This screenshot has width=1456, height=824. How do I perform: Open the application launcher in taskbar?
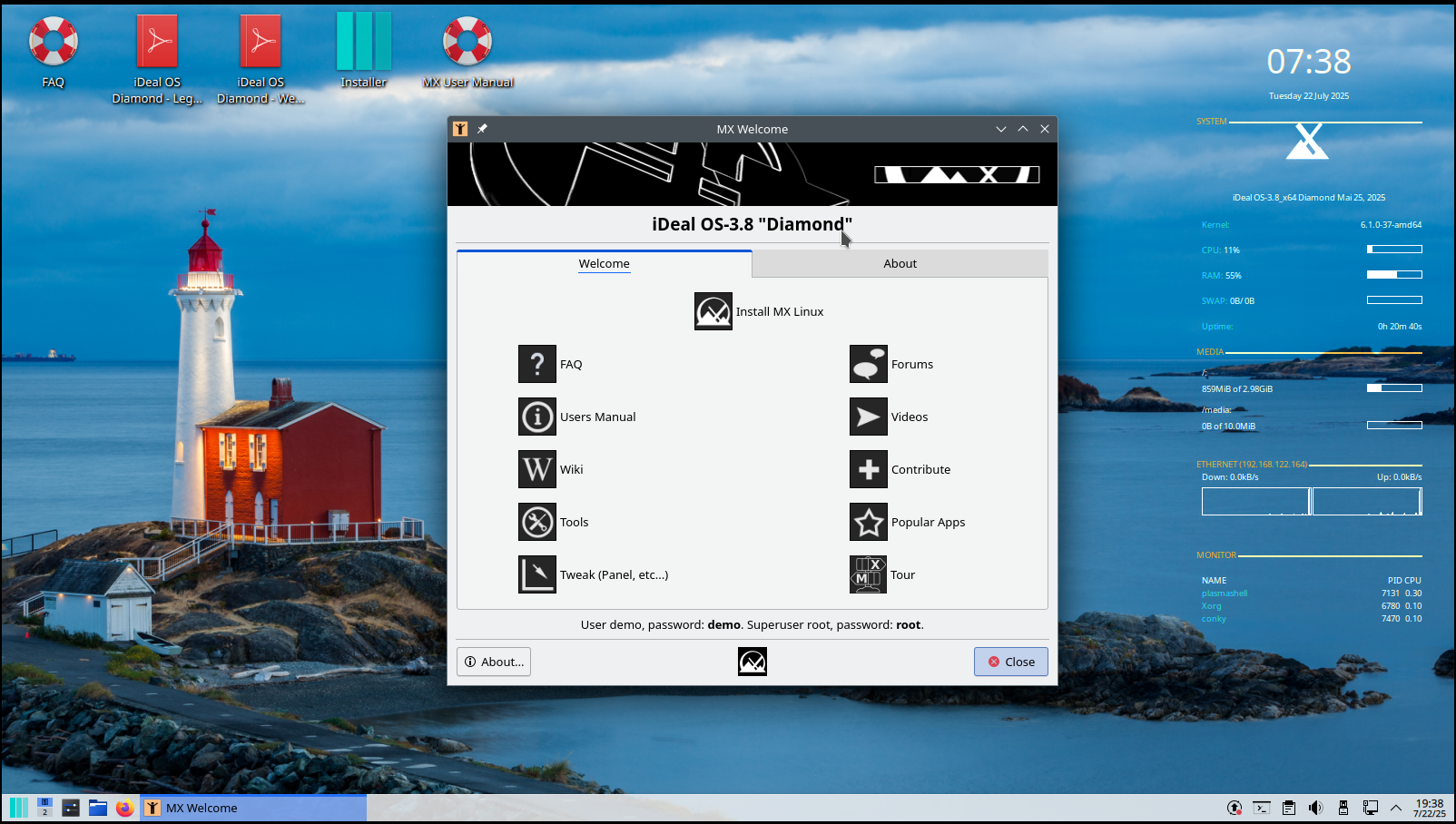tap(19, 808)
